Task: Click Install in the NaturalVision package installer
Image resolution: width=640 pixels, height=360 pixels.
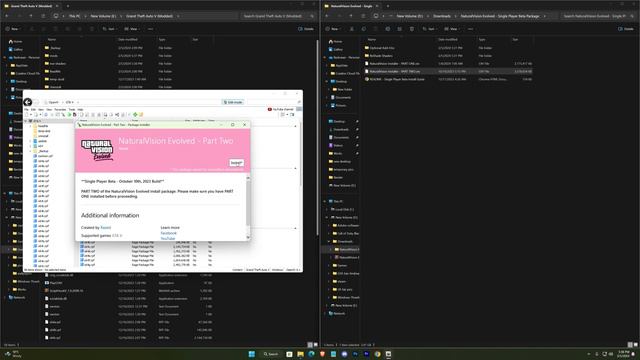Action: pyautogui.click(x=236, y=163)
